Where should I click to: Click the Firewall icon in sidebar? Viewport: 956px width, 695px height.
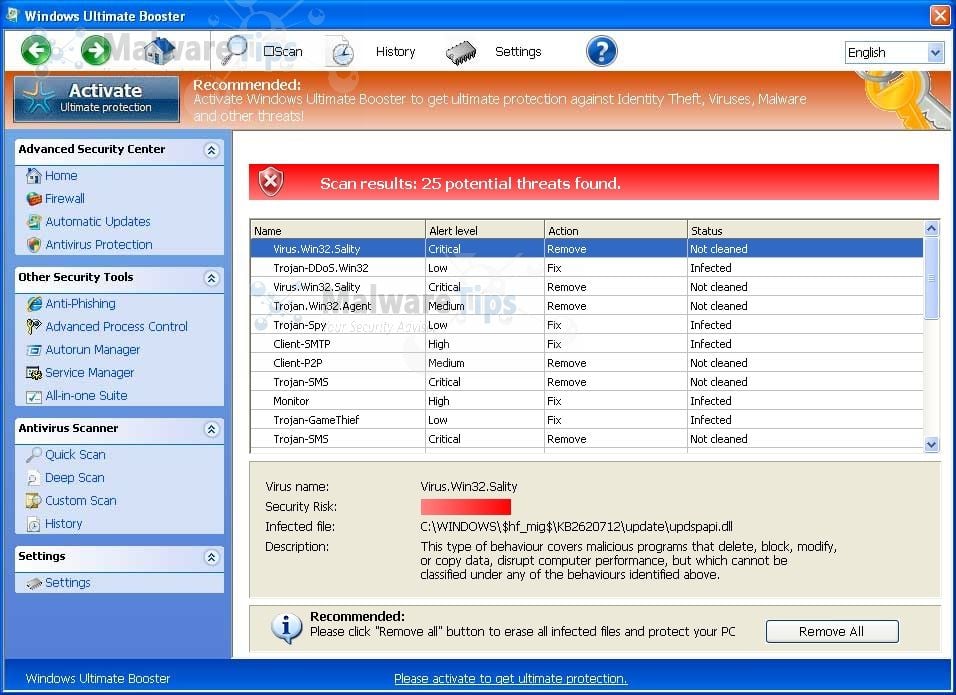coord(34,199)
